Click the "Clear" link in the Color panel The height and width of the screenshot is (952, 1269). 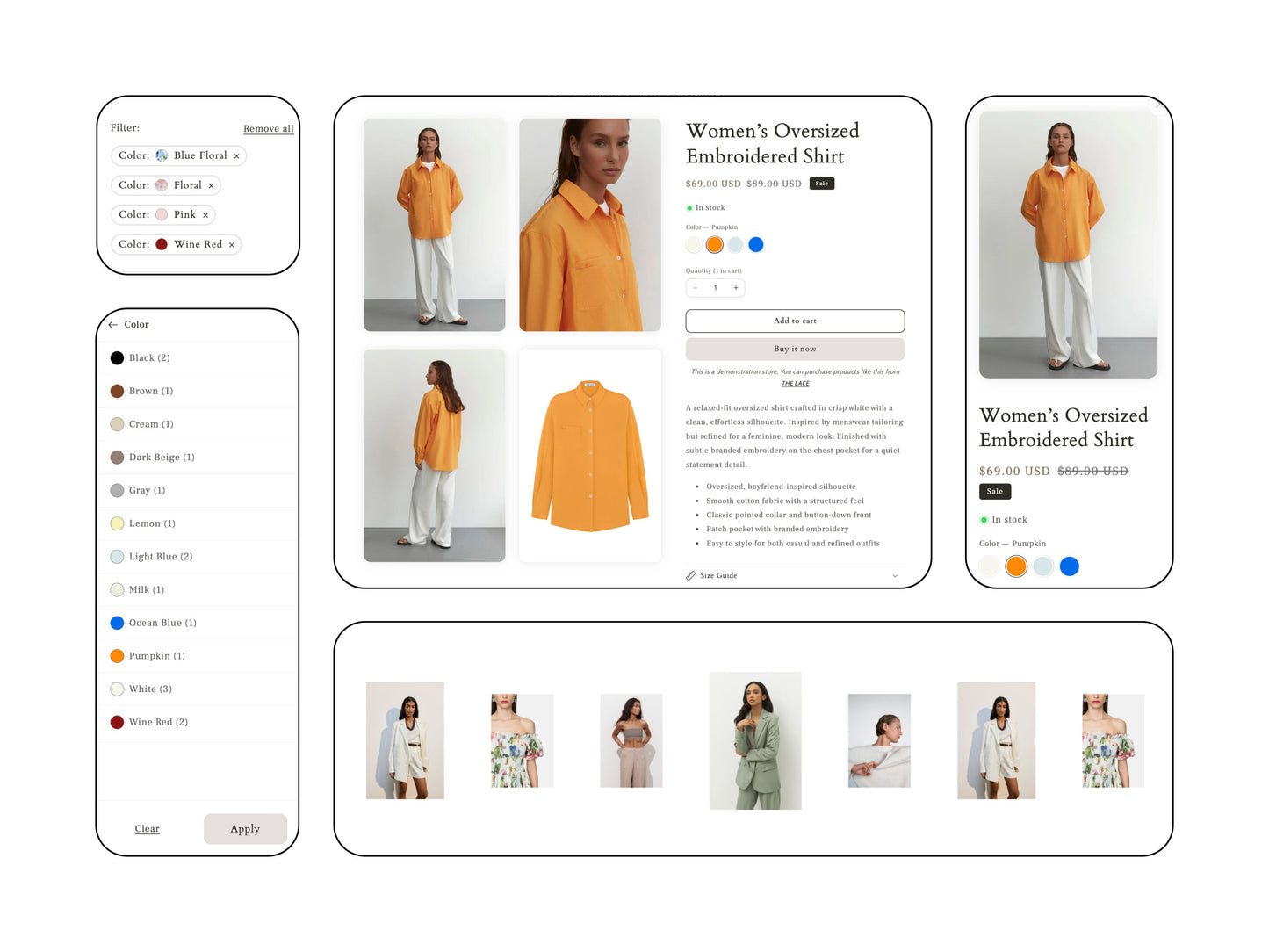[147, 828]
